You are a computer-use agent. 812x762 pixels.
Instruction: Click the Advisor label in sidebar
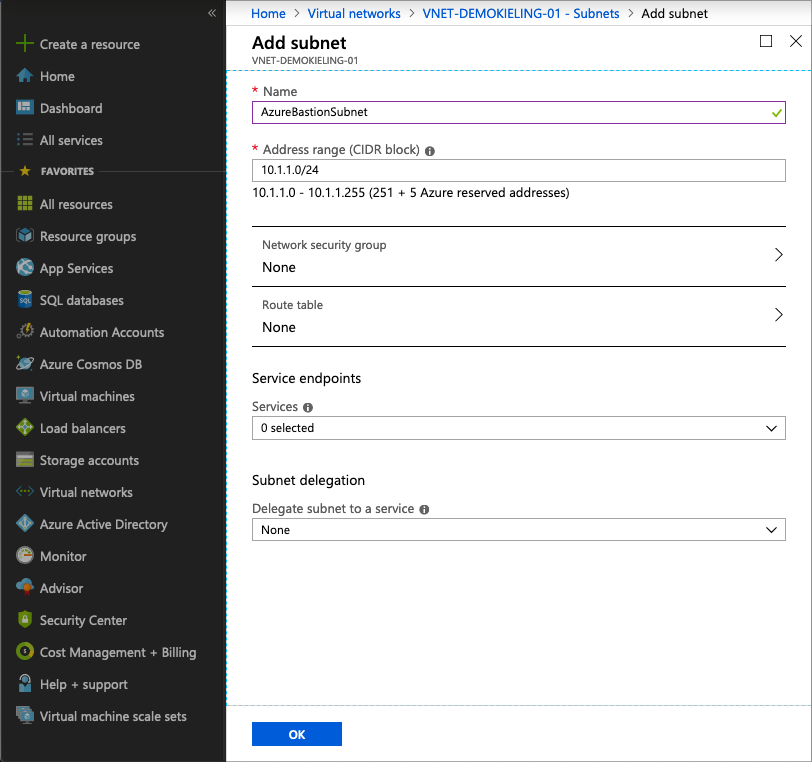[61, 588]
